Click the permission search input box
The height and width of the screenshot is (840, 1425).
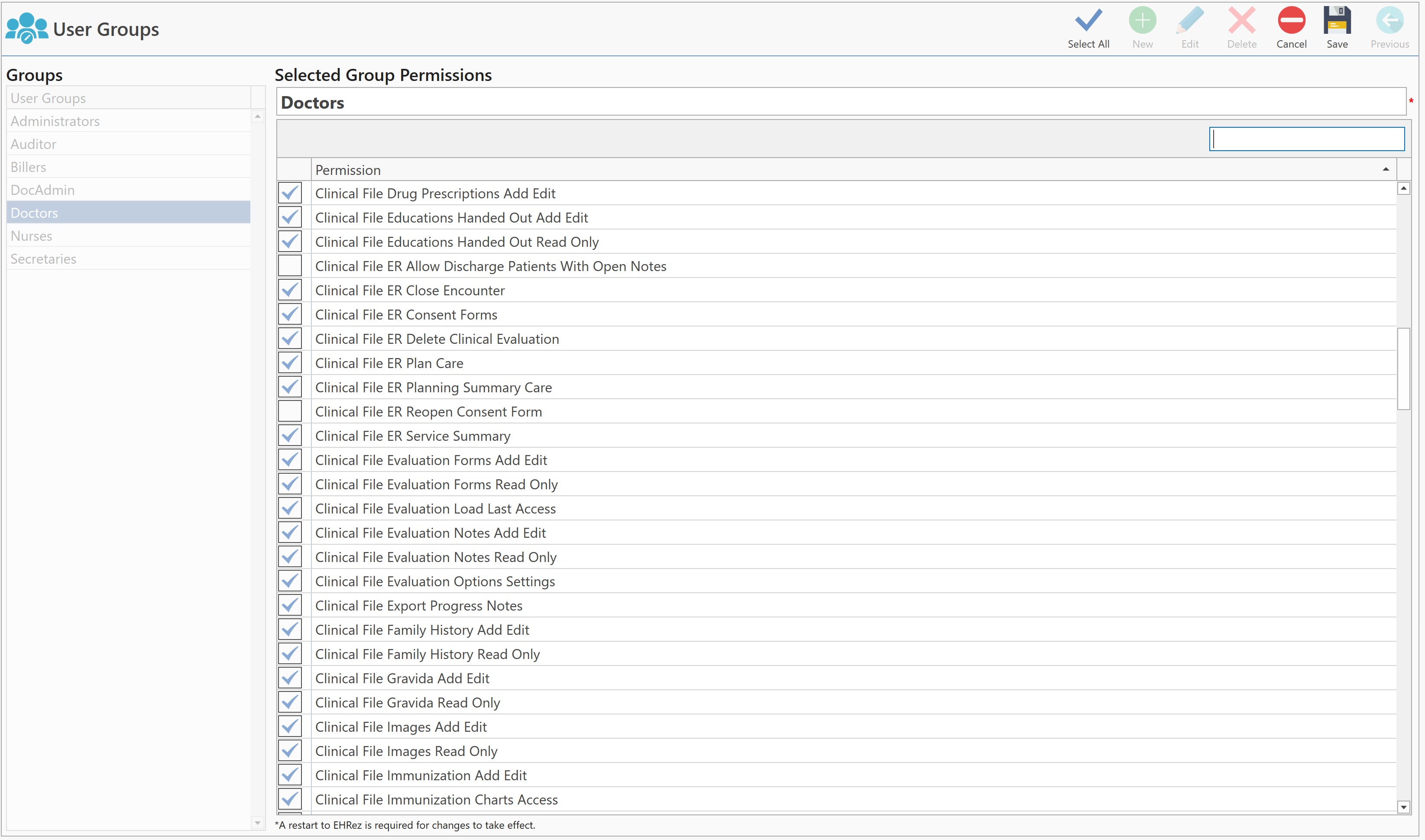tap(1306, 139)
